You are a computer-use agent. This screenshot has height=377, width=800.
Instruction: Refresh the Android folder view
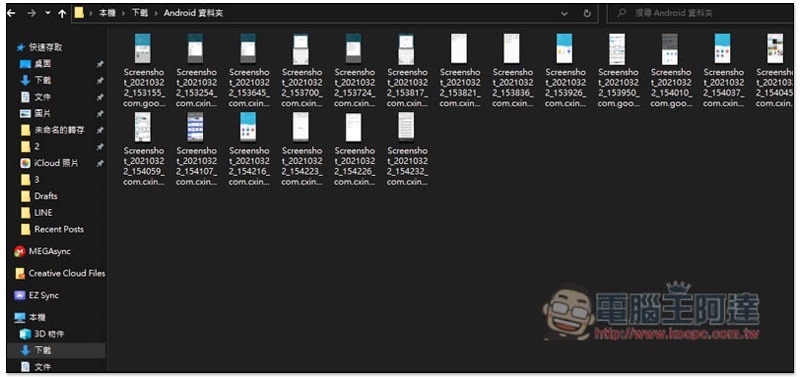click(587, 13)
